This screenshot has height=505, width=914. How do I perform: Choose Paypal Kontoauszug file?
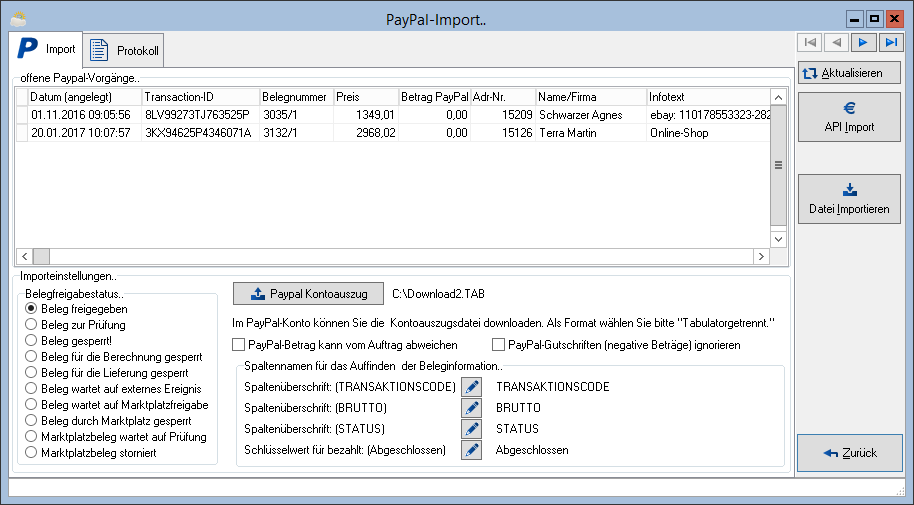308,294
